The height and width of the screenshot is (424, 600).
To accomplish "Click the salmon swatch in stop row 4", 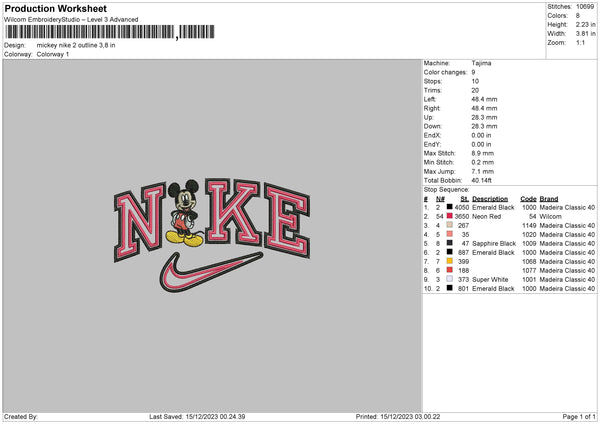I will tap(450, 234).
